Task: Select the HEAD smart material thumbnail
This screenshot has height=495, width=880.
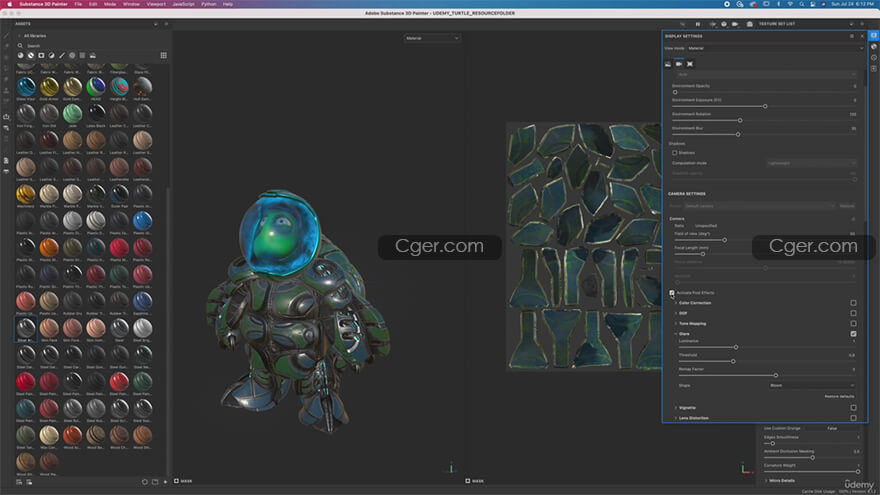Action: click(96, 87)
